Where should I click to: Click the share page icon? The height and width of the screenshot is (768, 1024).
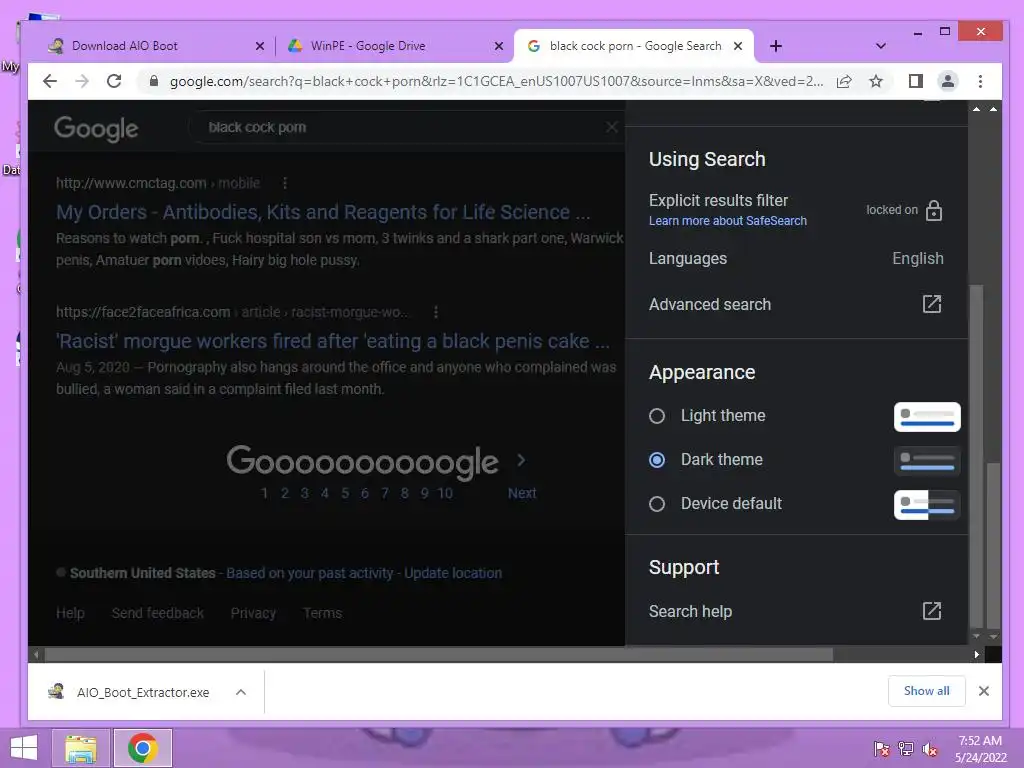click(x=844, y=81)
